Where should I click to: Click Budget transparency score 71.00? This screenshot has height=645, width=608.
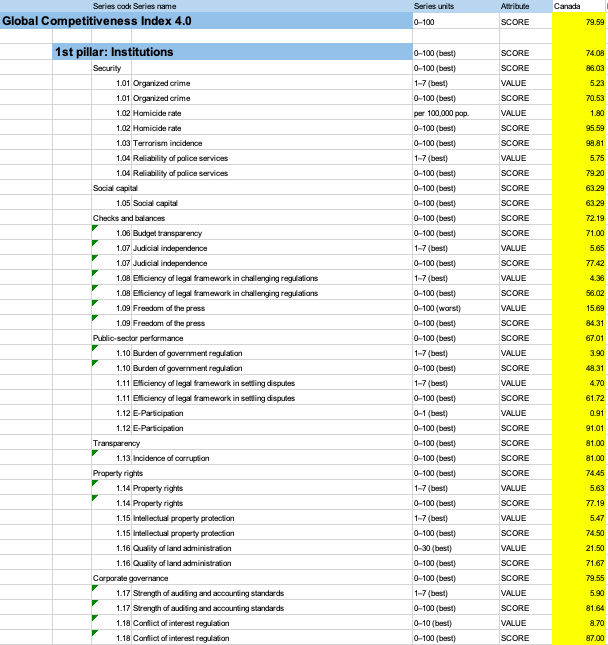[579, 233]
